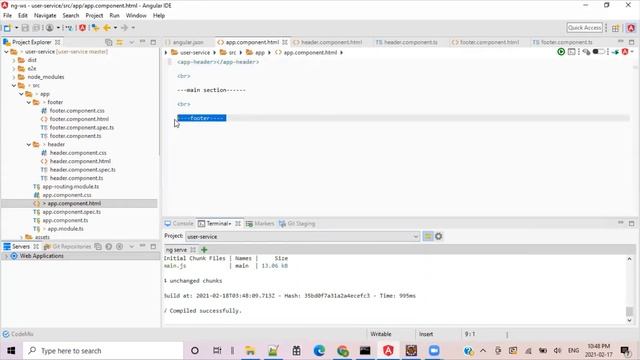Click the src breadcrumb segment
Viewport: 640px width, 360px height.
coord(232,53)
